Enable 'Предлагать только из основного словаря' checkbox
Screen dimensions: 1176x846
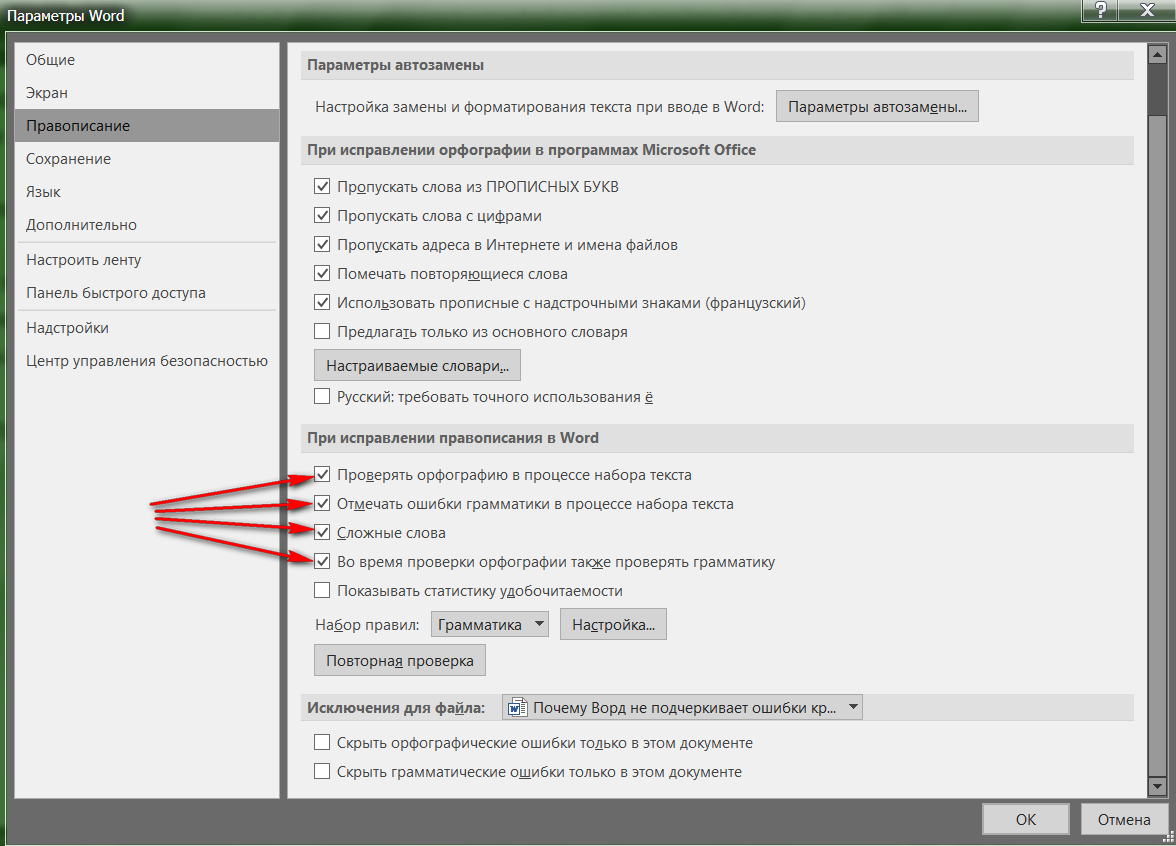click(322, 331)
